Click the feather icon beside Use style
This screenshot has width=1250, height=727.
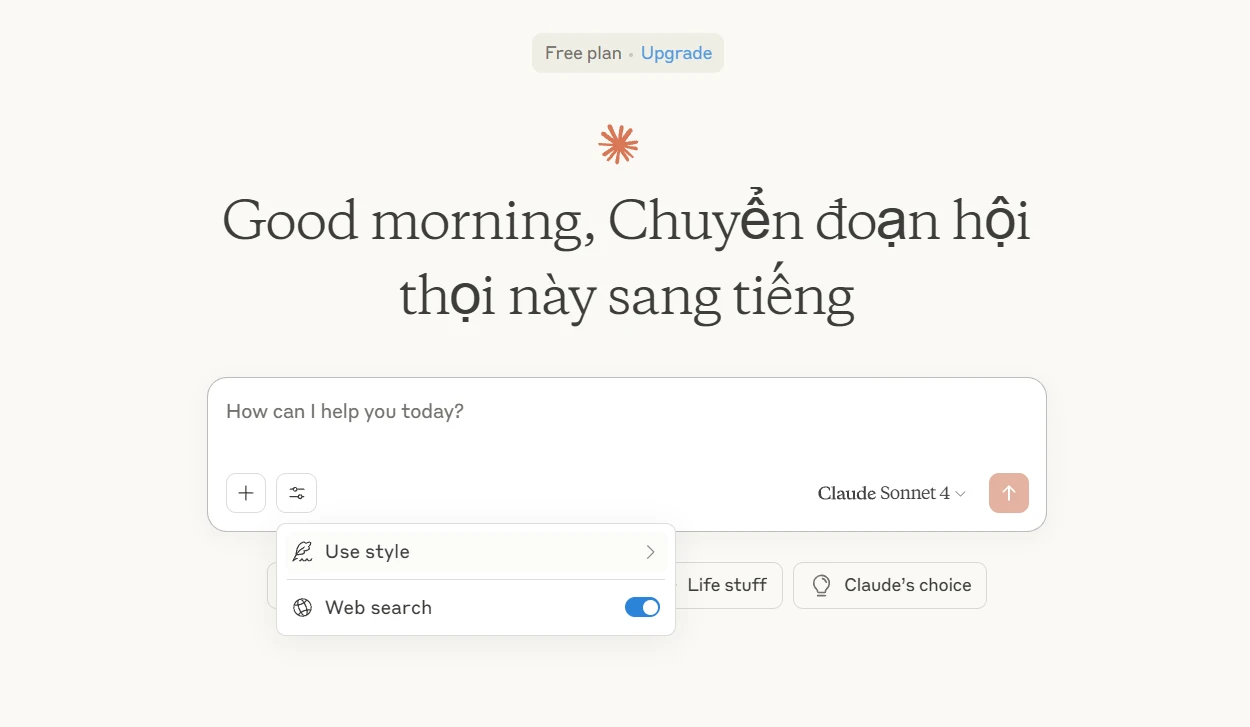(x=302, y=552)
